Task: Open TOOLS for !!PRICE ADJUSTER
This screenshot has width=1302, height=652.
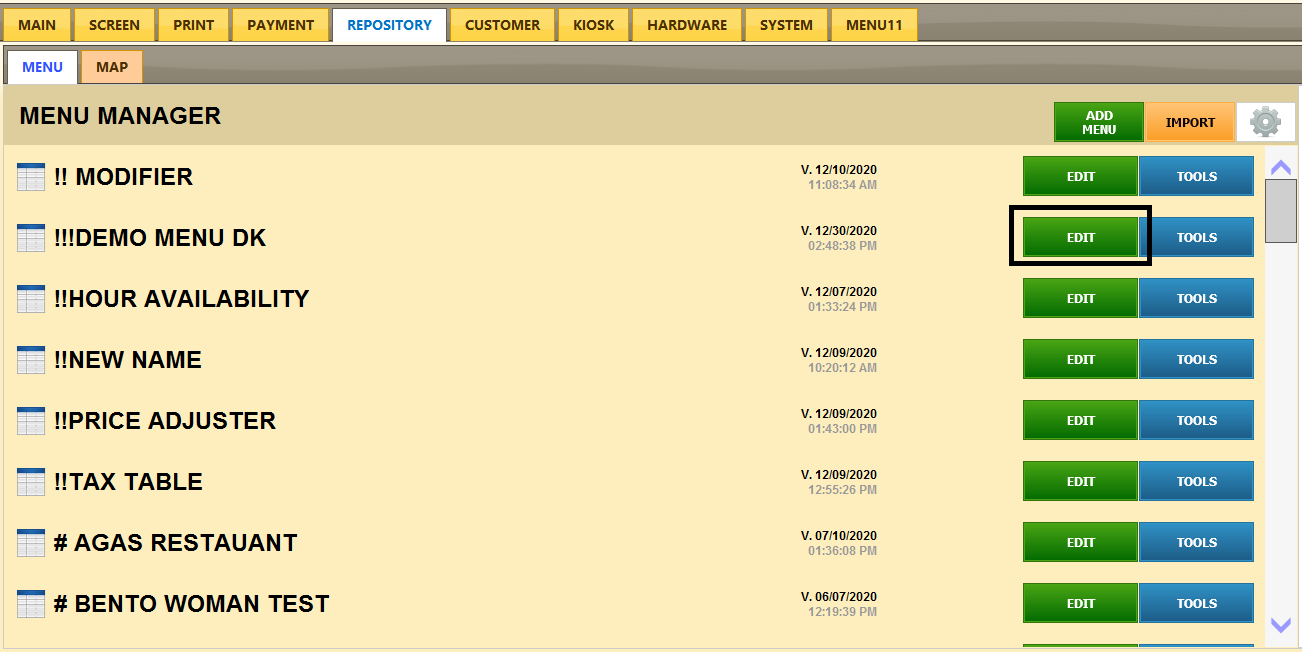Action: tap(1196, 420)
